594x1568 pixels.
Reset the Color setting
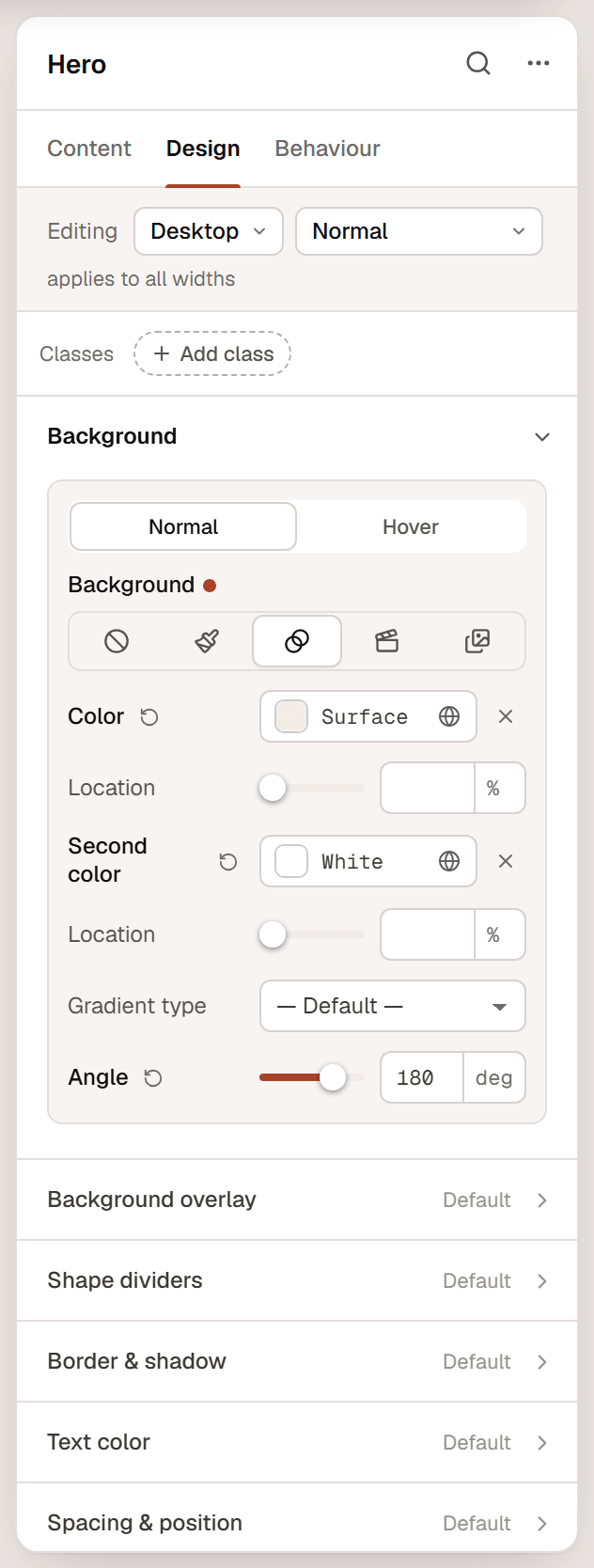point(149,717)
